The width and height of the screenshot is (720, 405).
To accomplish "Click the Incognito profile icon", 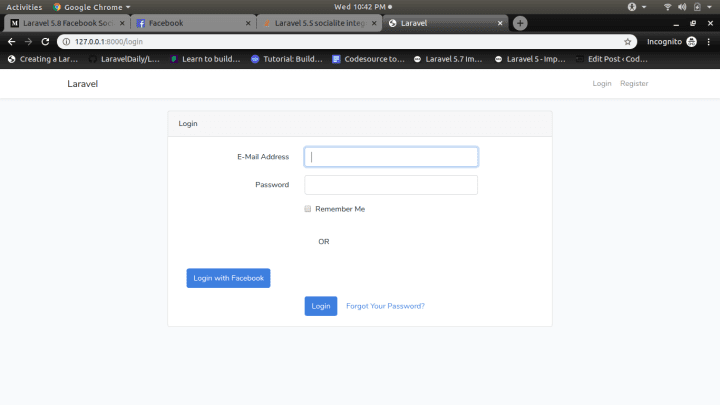I will tap(692, 42).
